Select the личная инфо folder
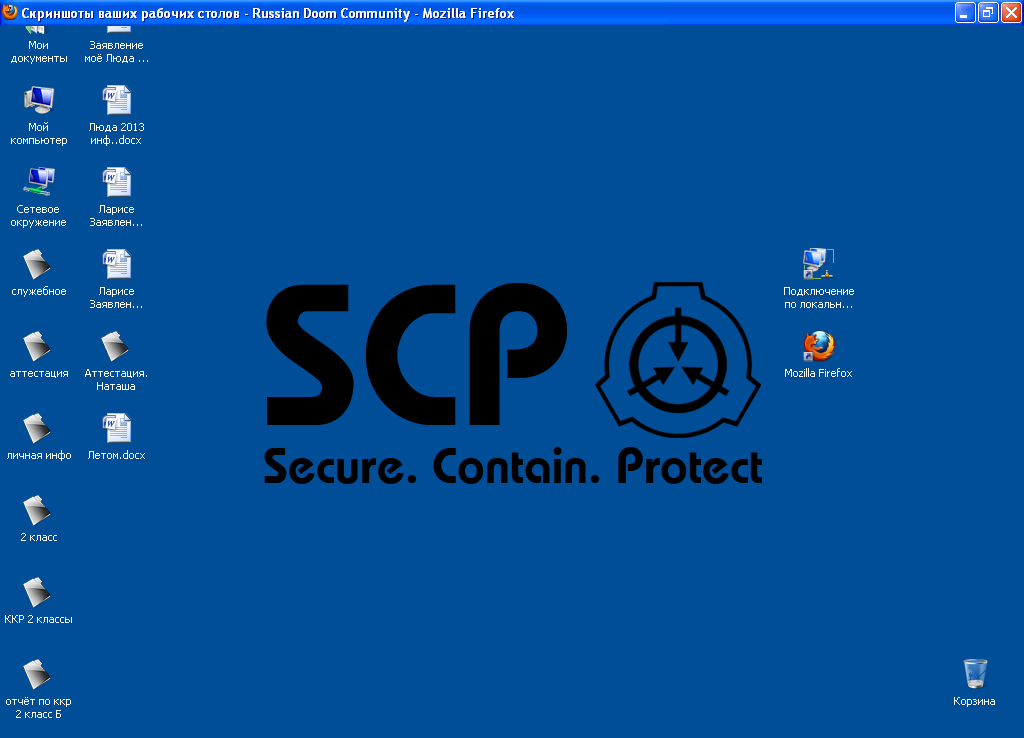 (39, 438)
